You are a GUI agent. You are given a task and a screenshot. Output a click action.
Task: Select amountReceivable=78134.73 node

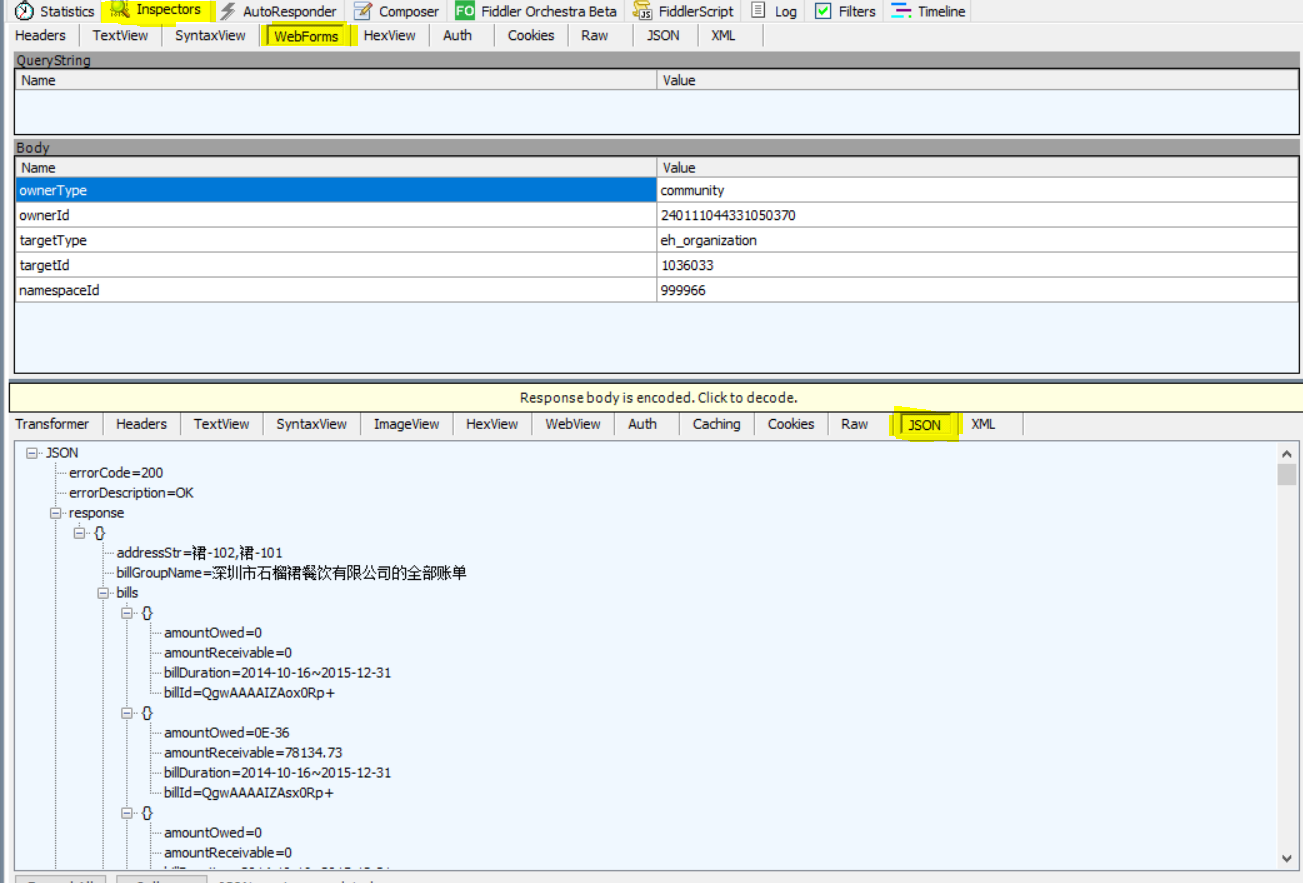tap(254, 753)
